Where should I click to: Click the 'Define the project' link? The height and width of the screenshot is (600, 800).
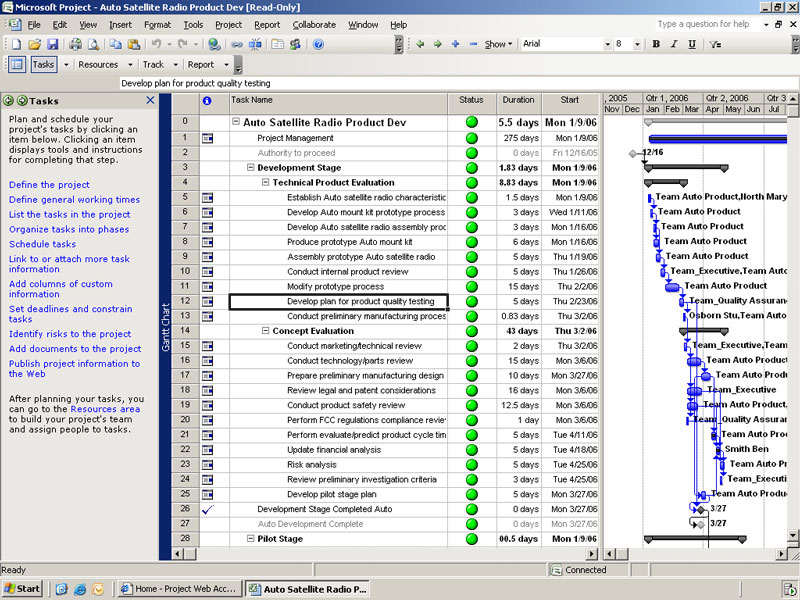pos(49,185)
